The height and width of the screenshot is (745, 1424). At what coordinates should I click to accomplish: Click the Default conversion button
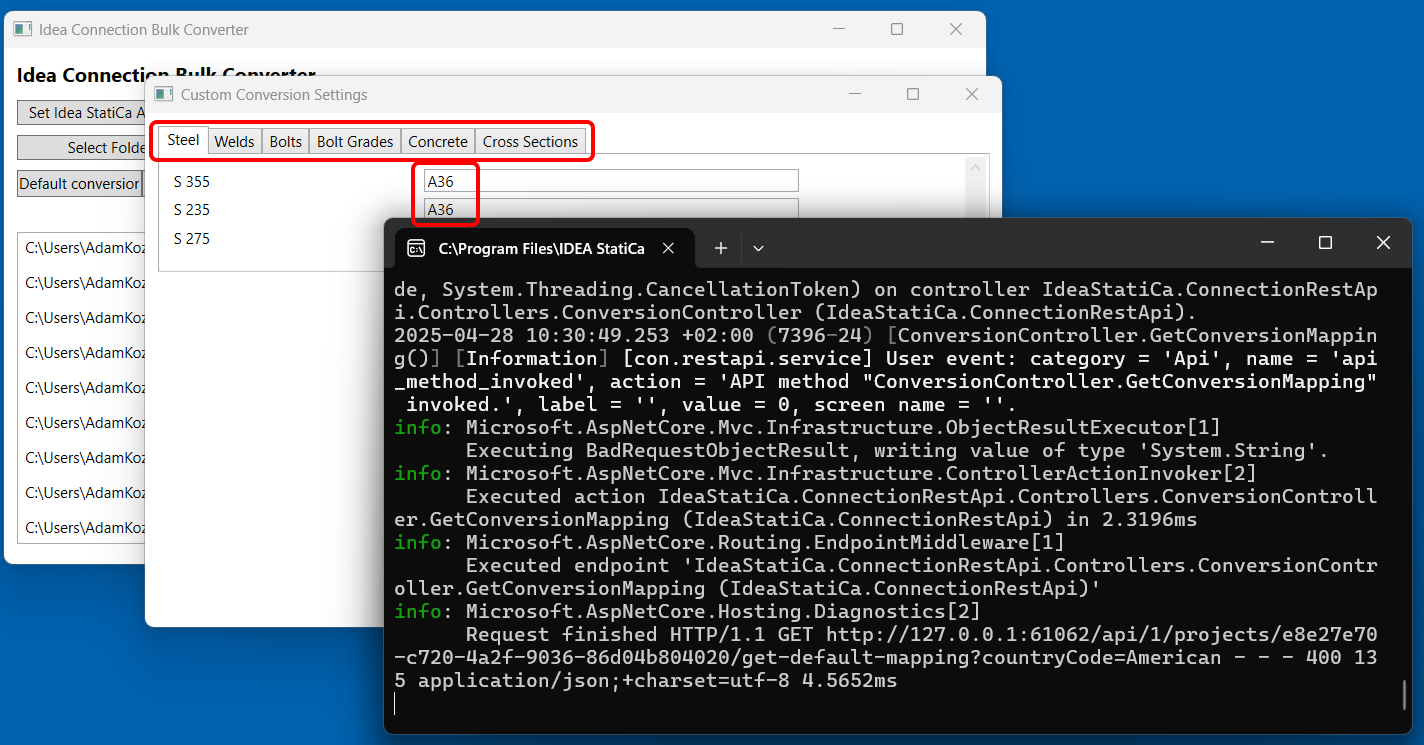[x=80, y=184]
